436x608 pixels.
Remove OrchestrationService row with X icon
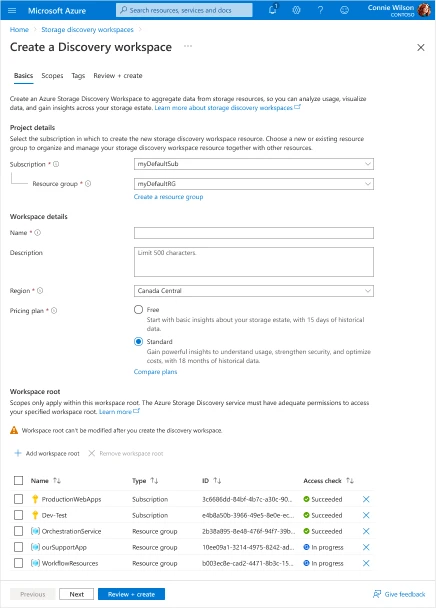tap(366, 531)
